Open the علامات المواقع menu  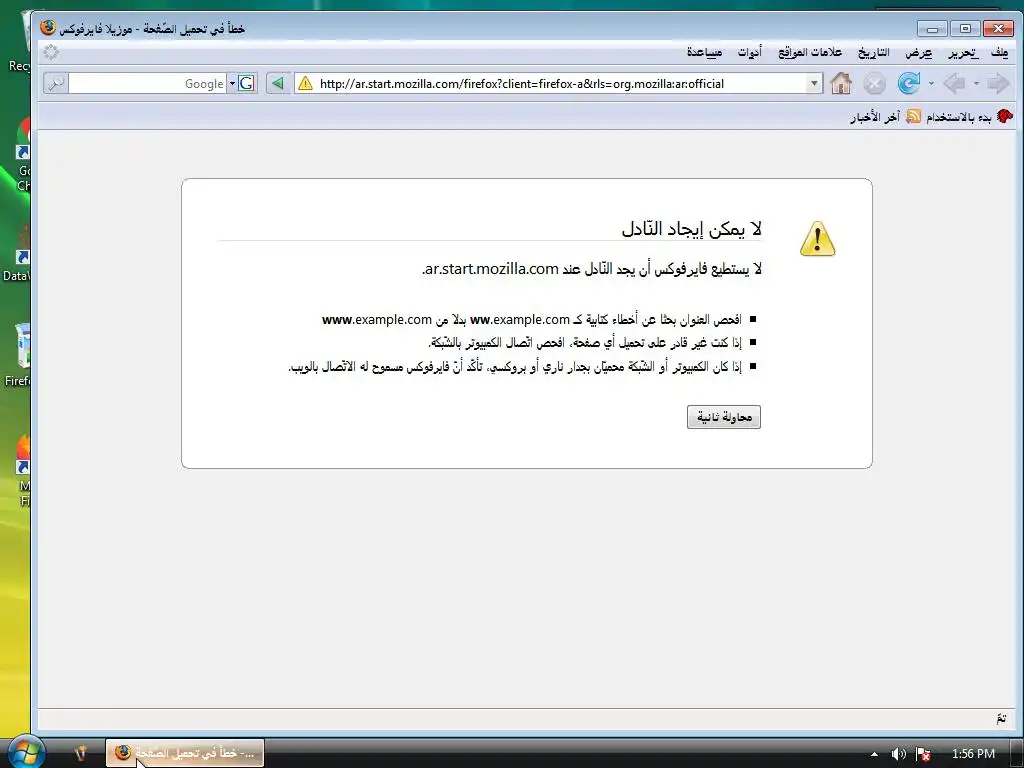click(x=810, y=52)
